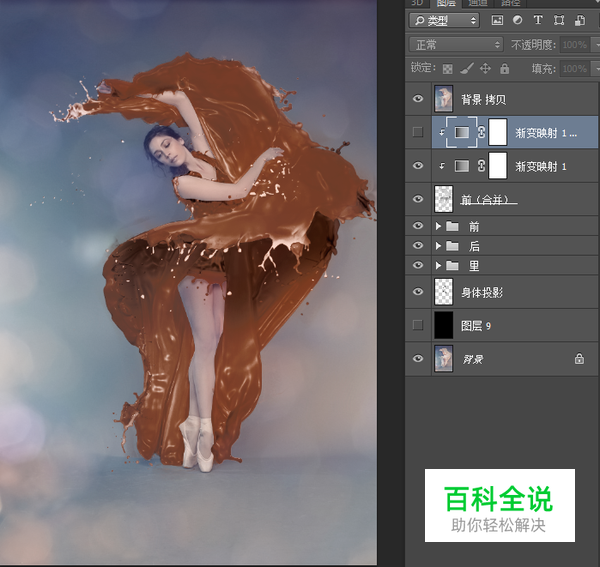This screenshot has height=567, width=600.
Task: Hide the 背景 拷贝 layer
Action: 418,99
